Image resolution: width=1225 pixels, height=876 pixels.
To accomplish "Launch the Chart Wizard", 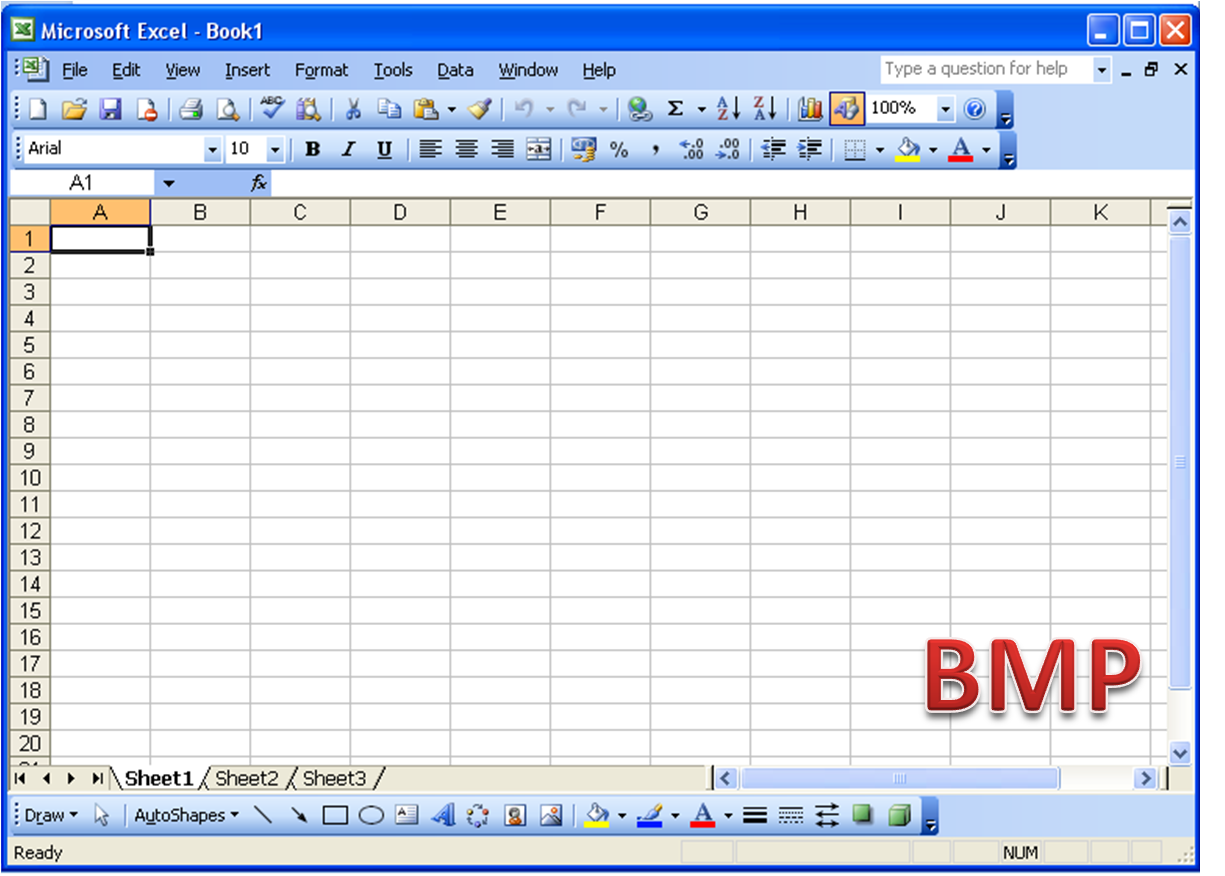I will click(x=810, y=109).
